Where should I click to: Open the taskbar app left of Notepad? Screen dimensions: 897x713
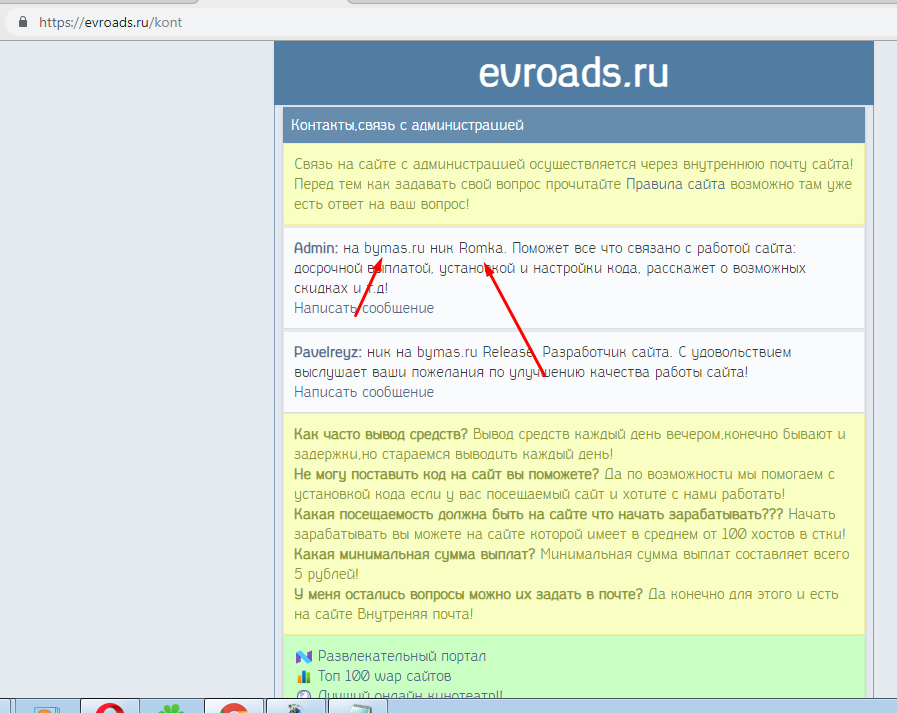tap(296, 707)
